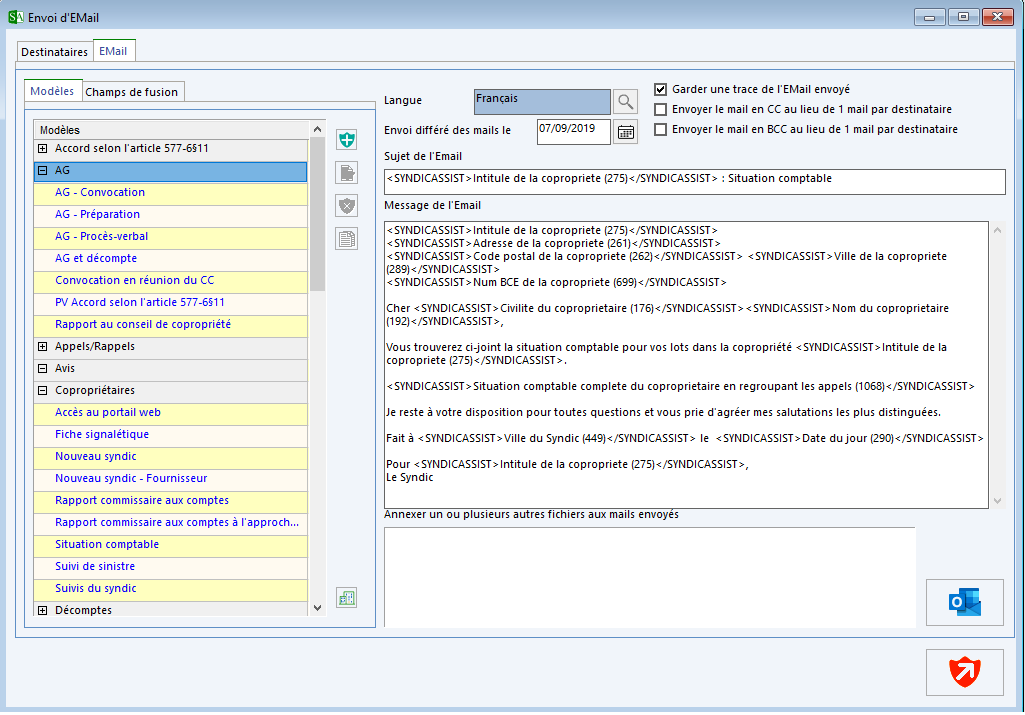Click the Langue field showing Français
1025x715 pixels.
tap(542, 101)
